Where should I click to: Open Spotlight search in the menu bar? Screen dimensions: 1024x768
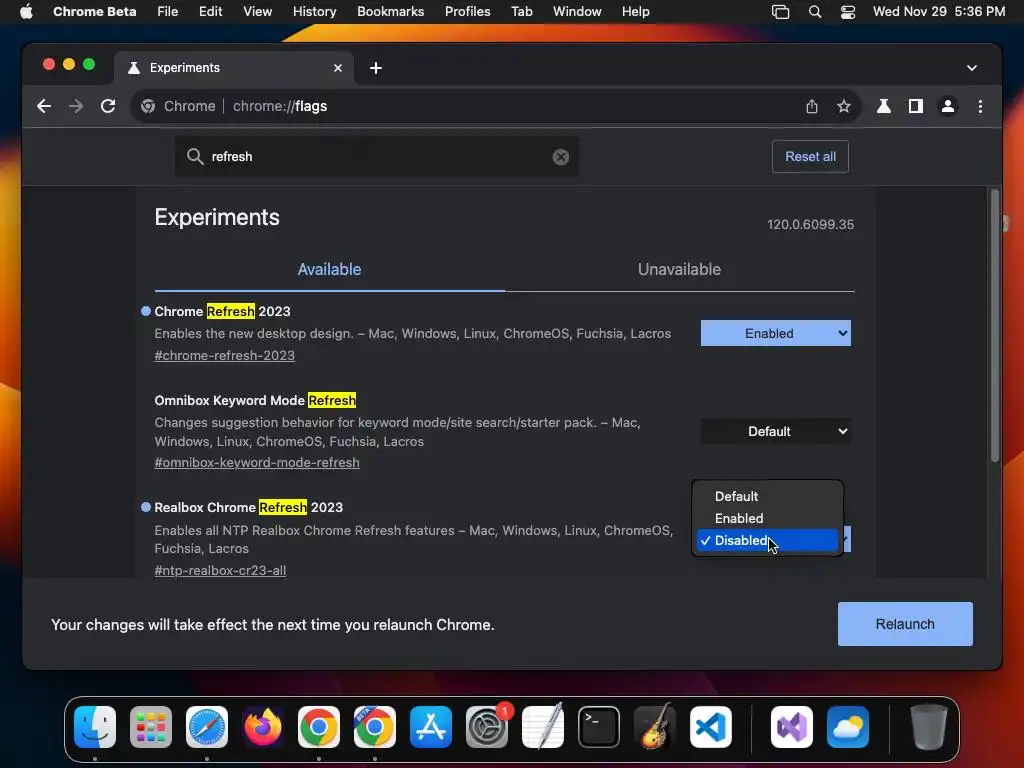point(814,11)
